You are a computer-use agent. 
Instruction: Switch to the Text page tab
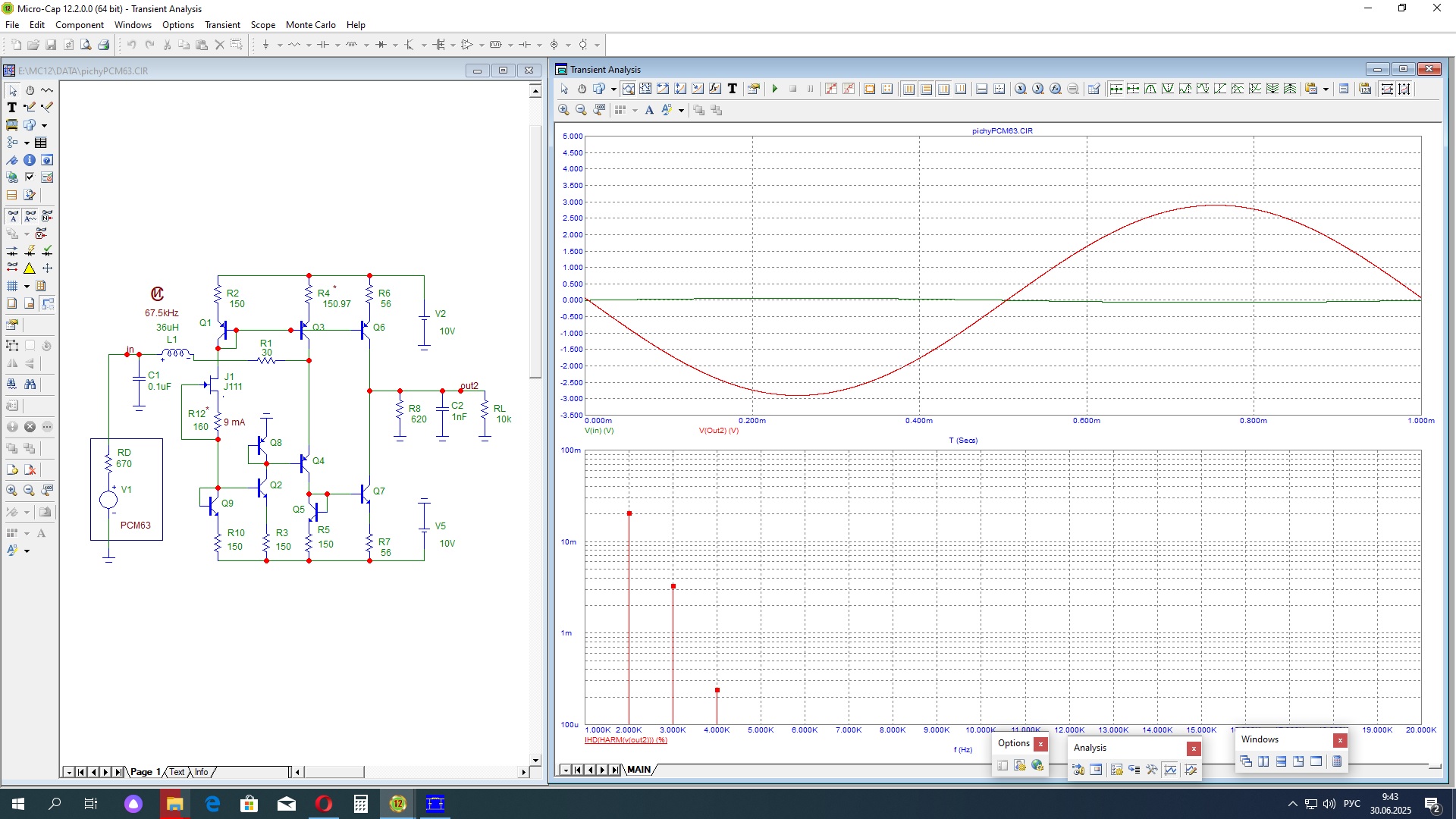(177, 772)
